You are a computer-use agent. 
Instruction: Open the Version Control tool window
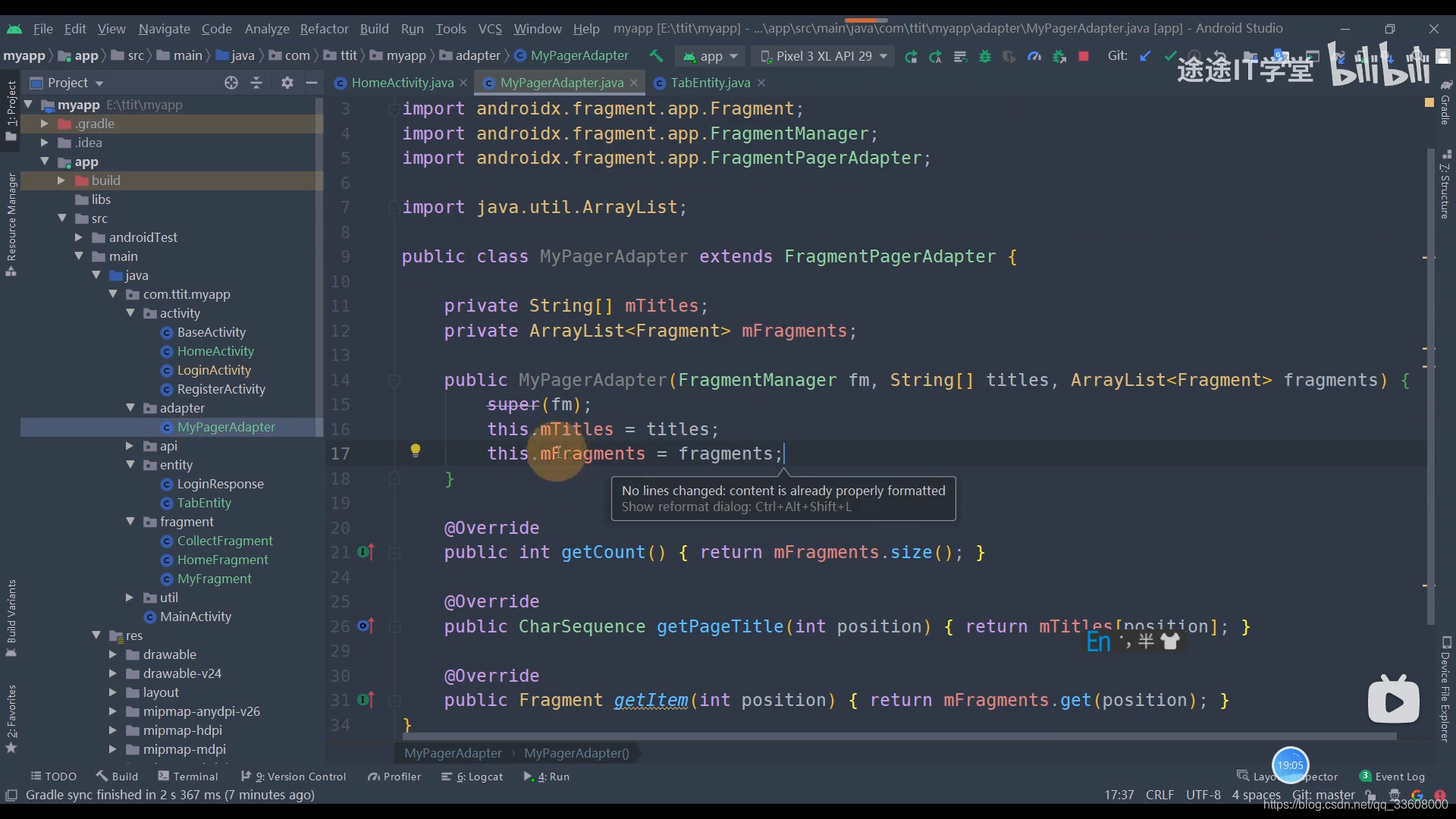[293, 777]
